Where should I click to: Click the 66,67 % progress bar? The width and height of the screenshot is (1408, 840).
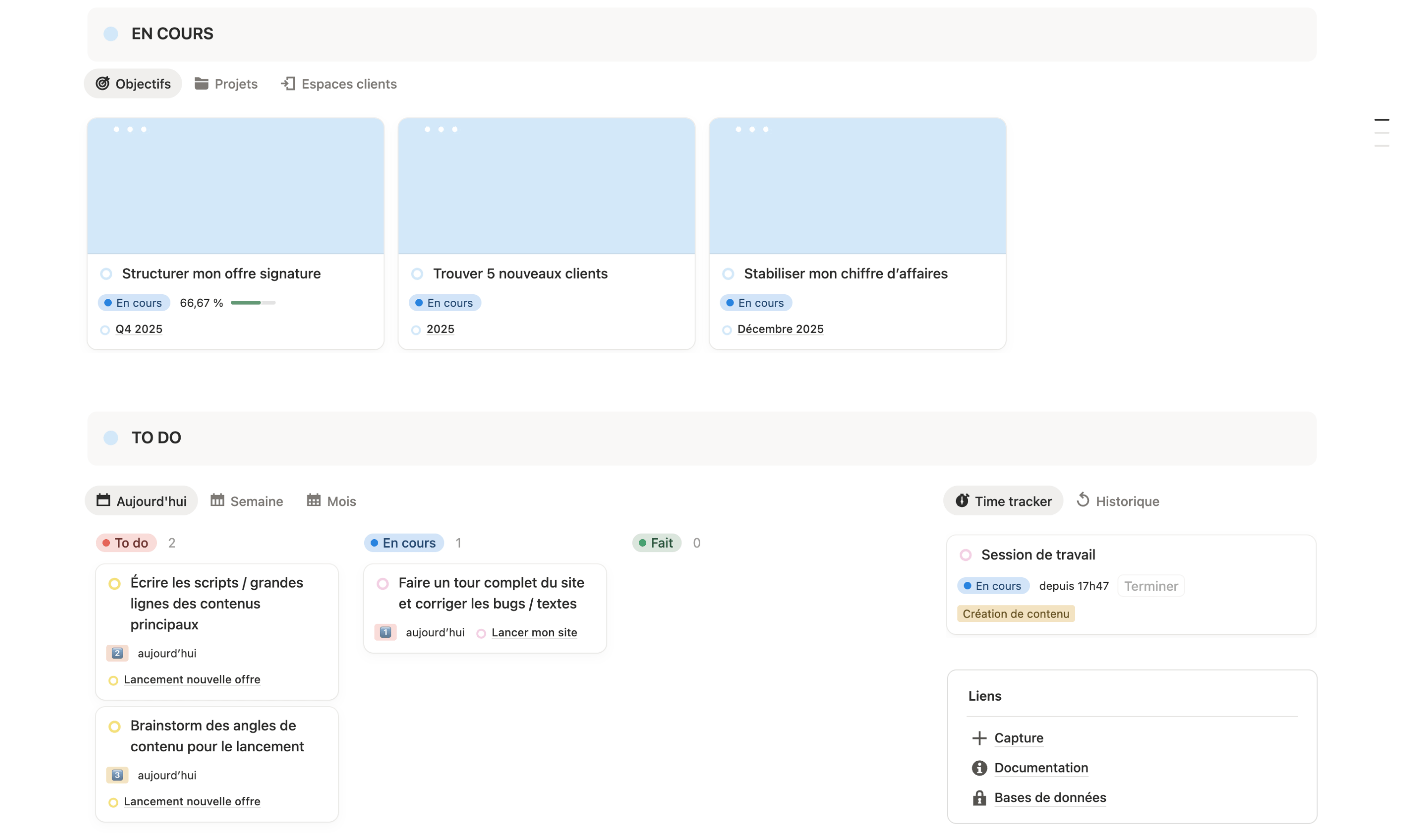coord(253,303)
